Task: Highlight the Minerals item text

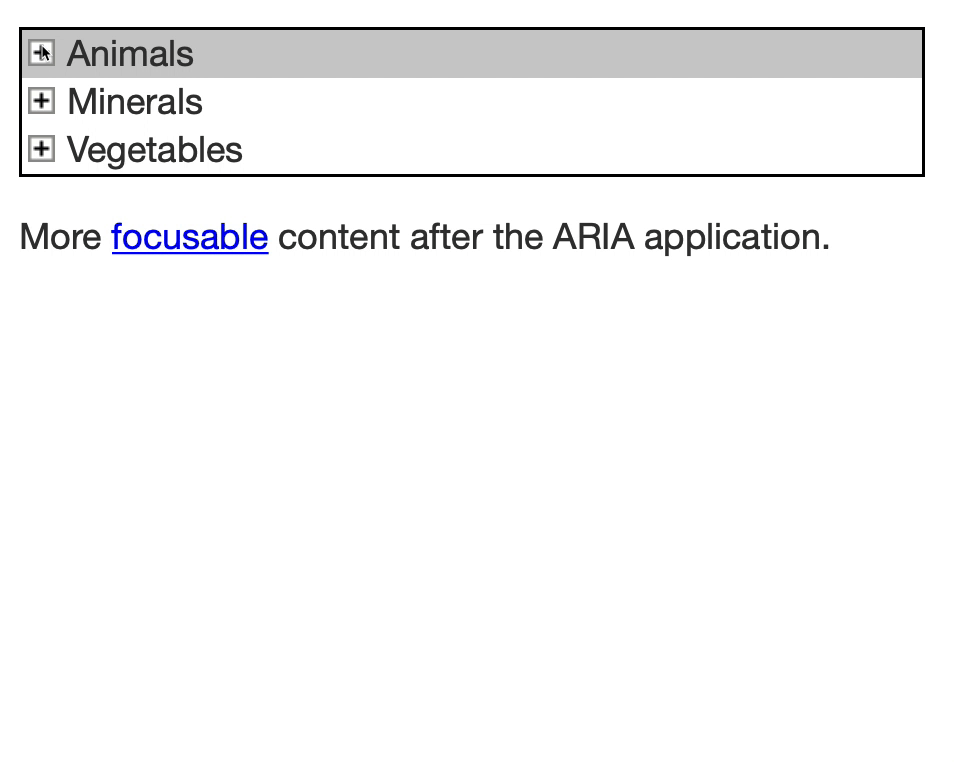Action: [x=134, y=102]
